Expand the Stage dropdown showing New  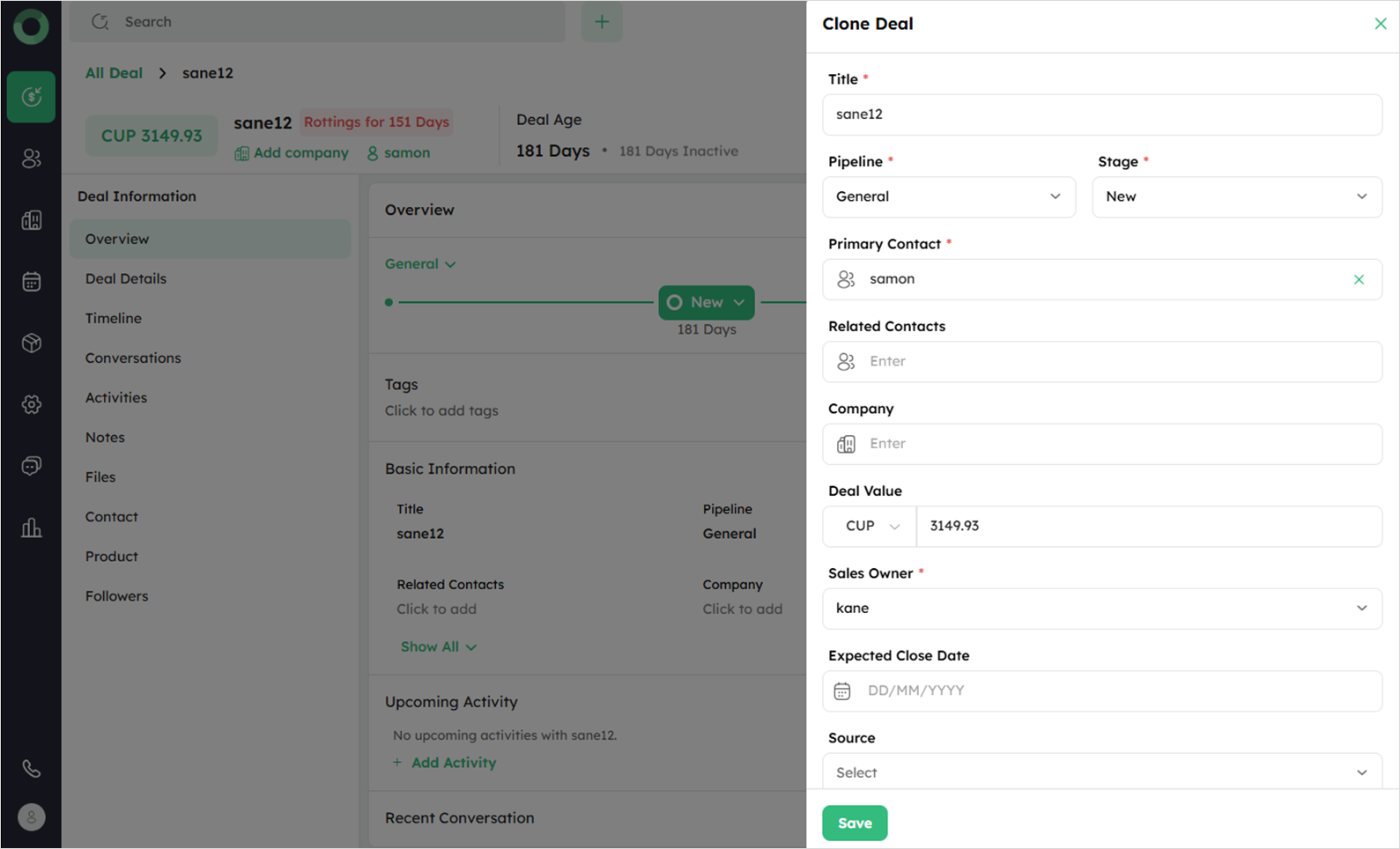pos(1236,196)
